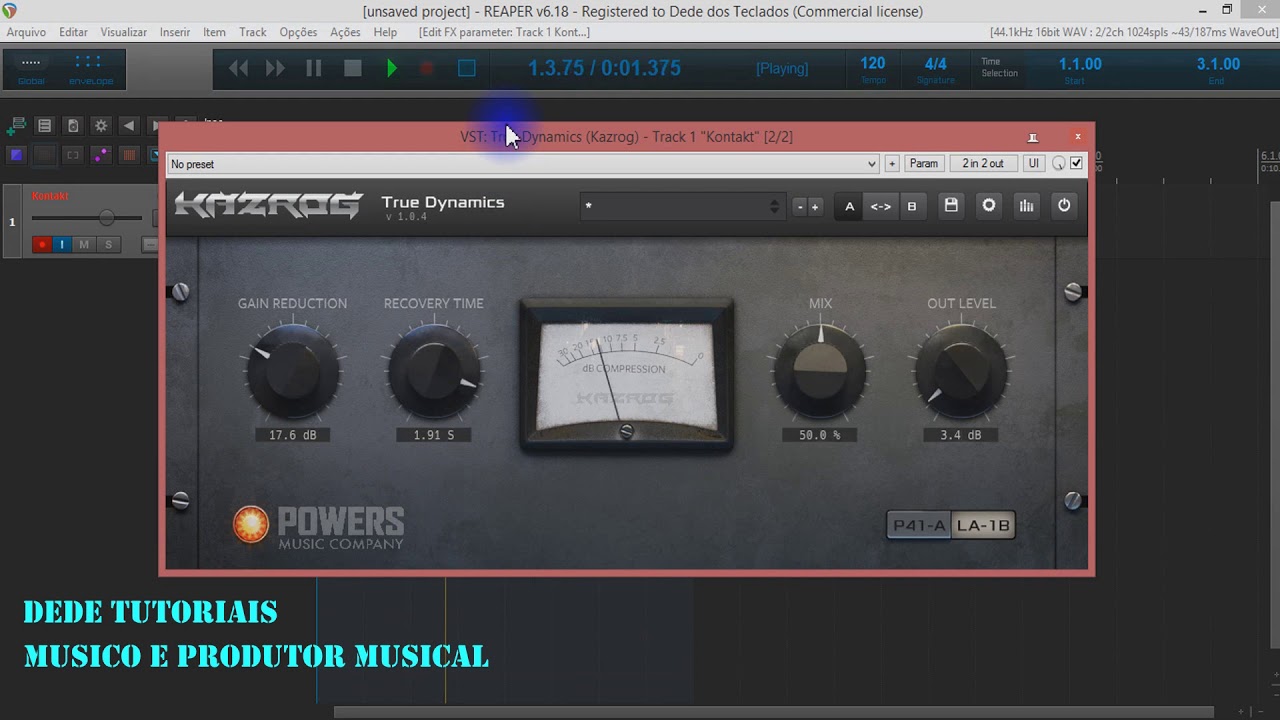Image resolution: width=1280 pixels, height=720 pixels.
Task: Click the preset selector up/down arrows
Action: tap(774, 206)
